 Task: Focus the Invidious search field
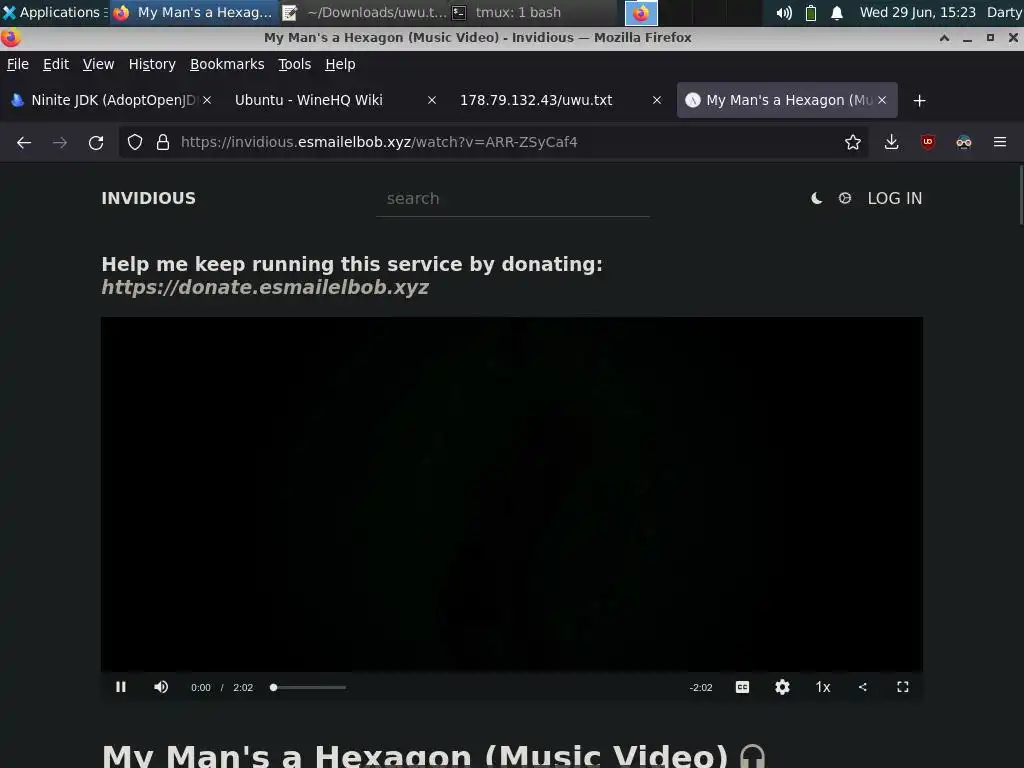coord(513,199)
